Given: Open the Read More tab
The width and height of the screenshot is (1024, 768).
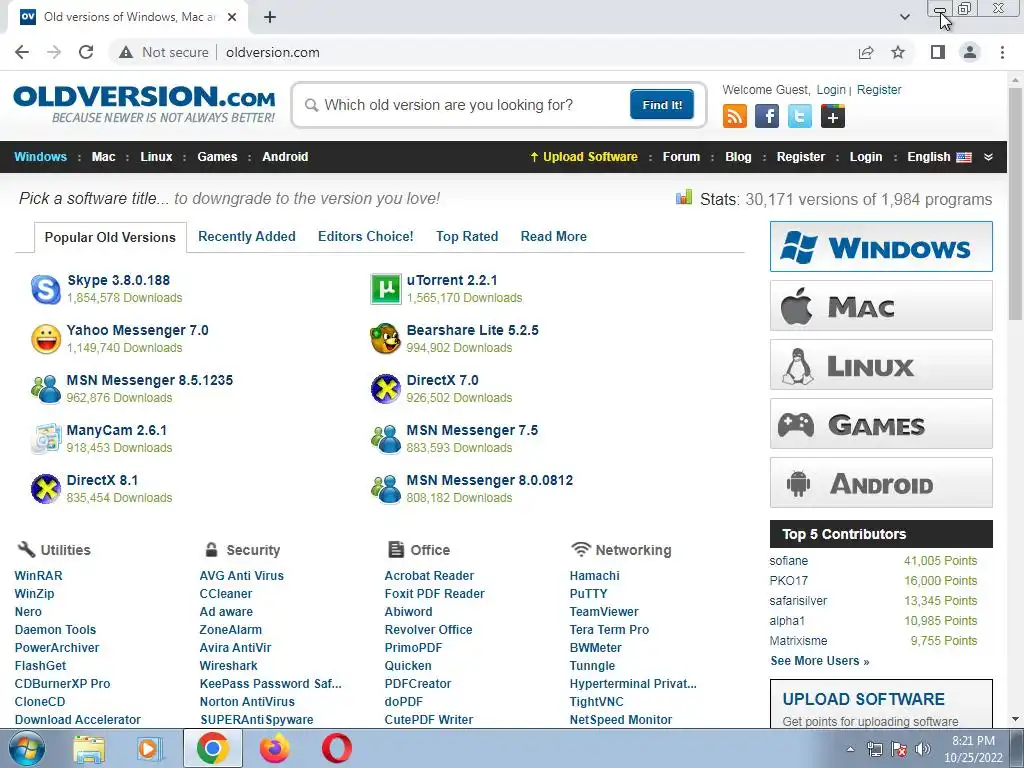Looking at the screenshot, I should tap(554, 236).
